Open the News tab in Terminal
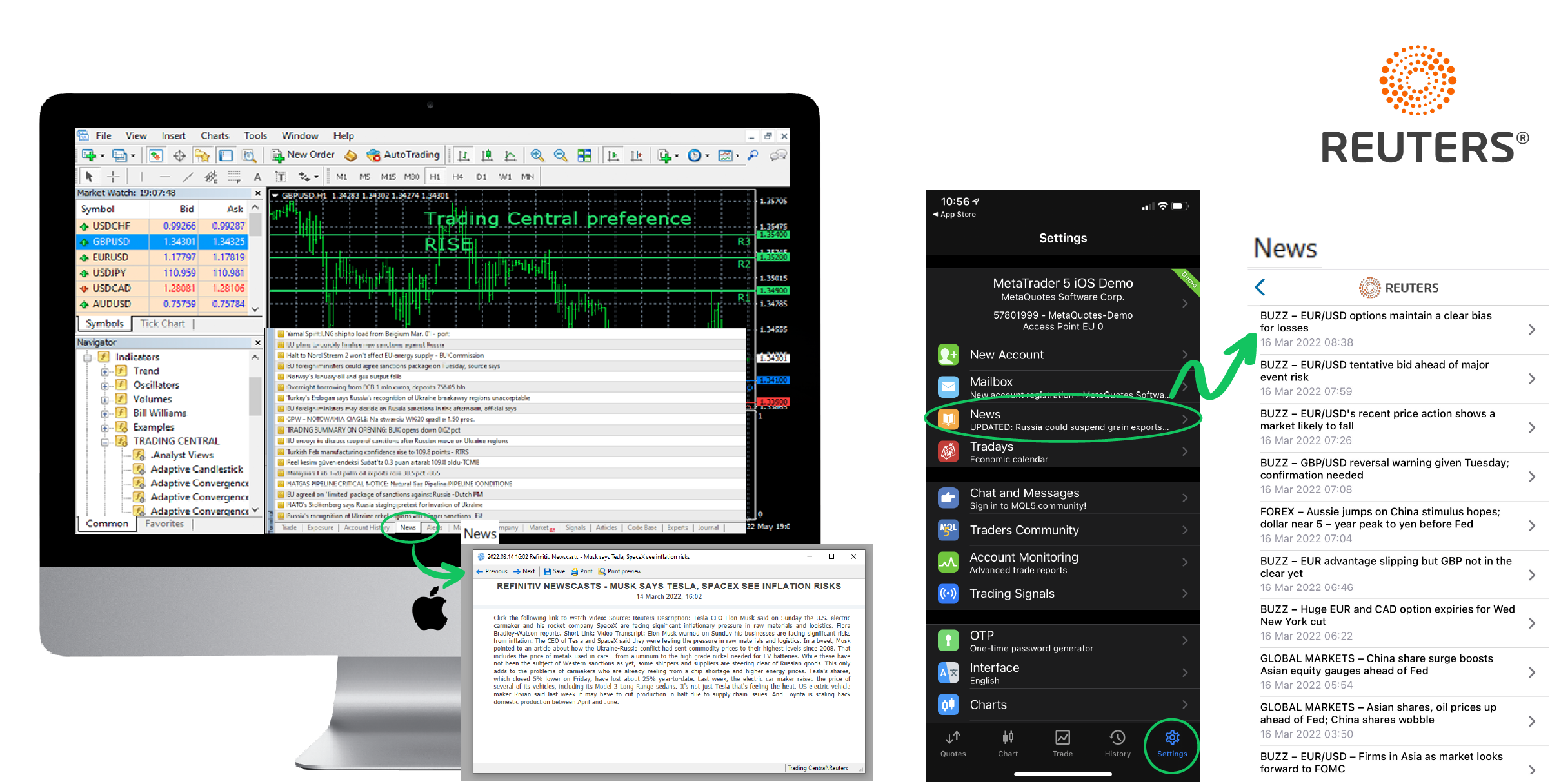Screen dimensions: 1550x784 click(x=408, y=528)
